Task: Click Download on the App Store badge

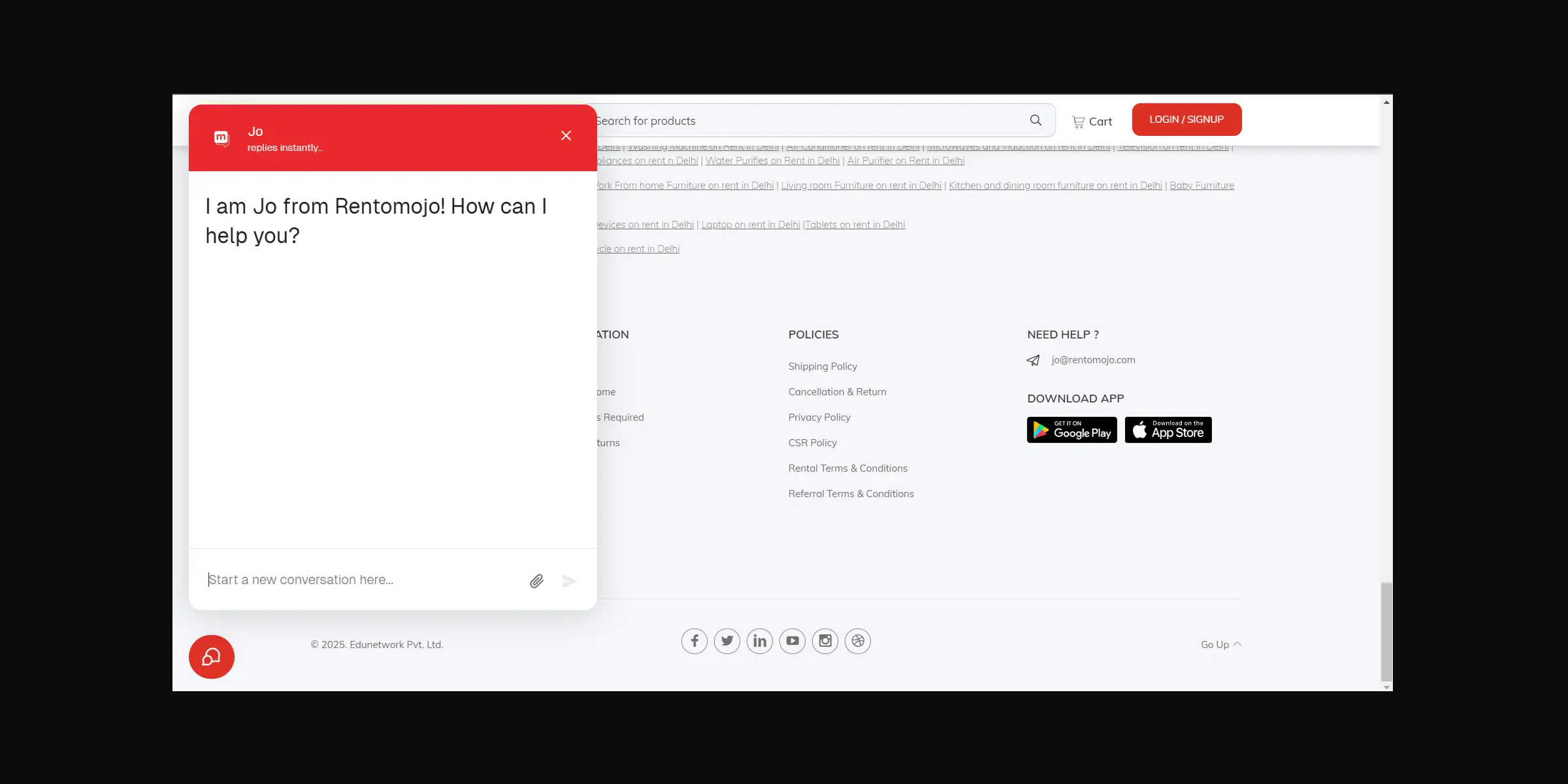Action: tap(1168, 430)
